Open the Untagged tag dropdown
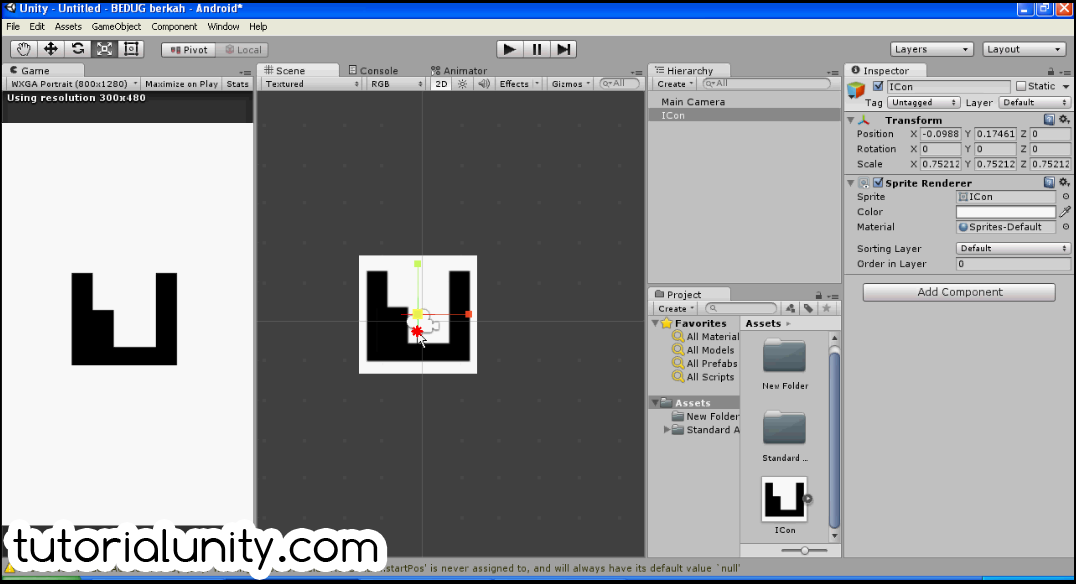The width and height of the screenshot is (1076, 584). coord(922,102)
